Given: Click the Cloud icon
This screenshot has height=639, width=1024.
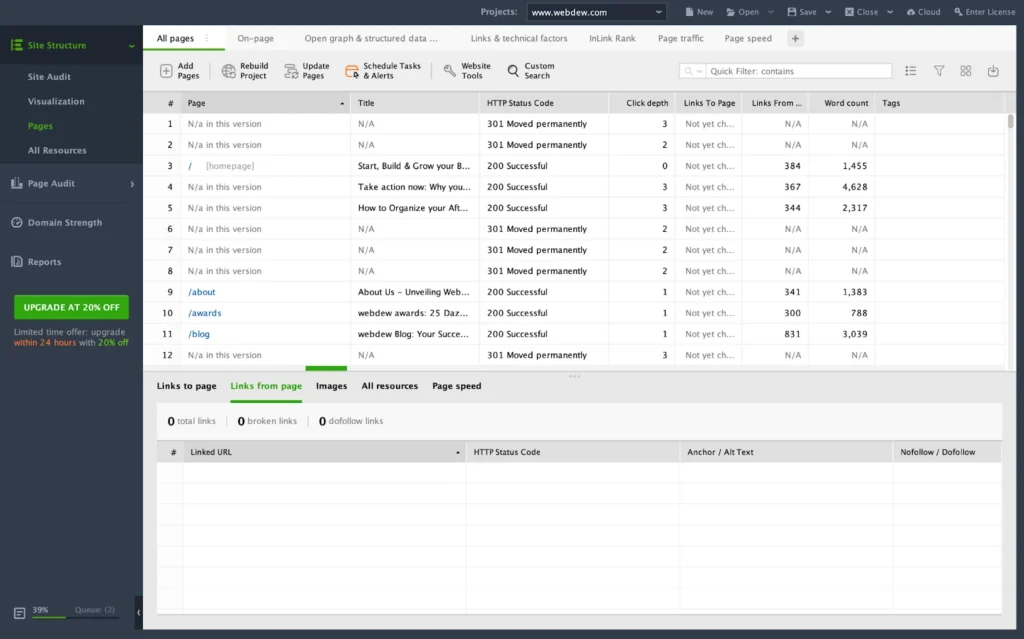Looking at the screenshot, I should click(921, 11).
